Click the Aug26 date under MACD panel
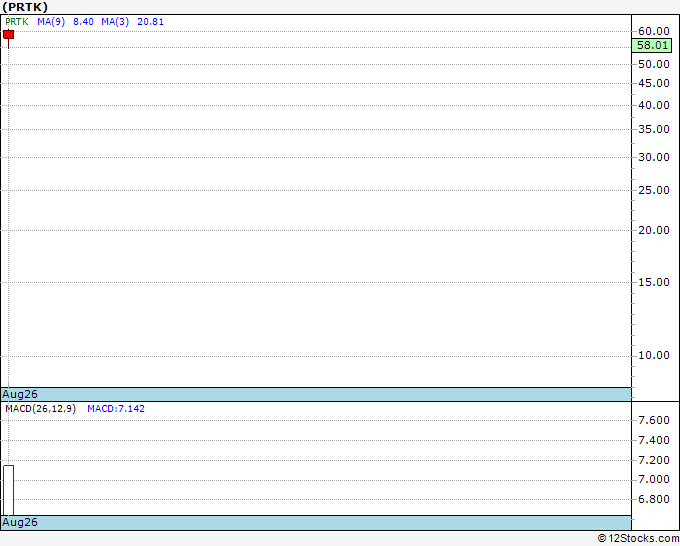Image resolution: width=680 pixels, height=546 pixels. tap(20, 522)
